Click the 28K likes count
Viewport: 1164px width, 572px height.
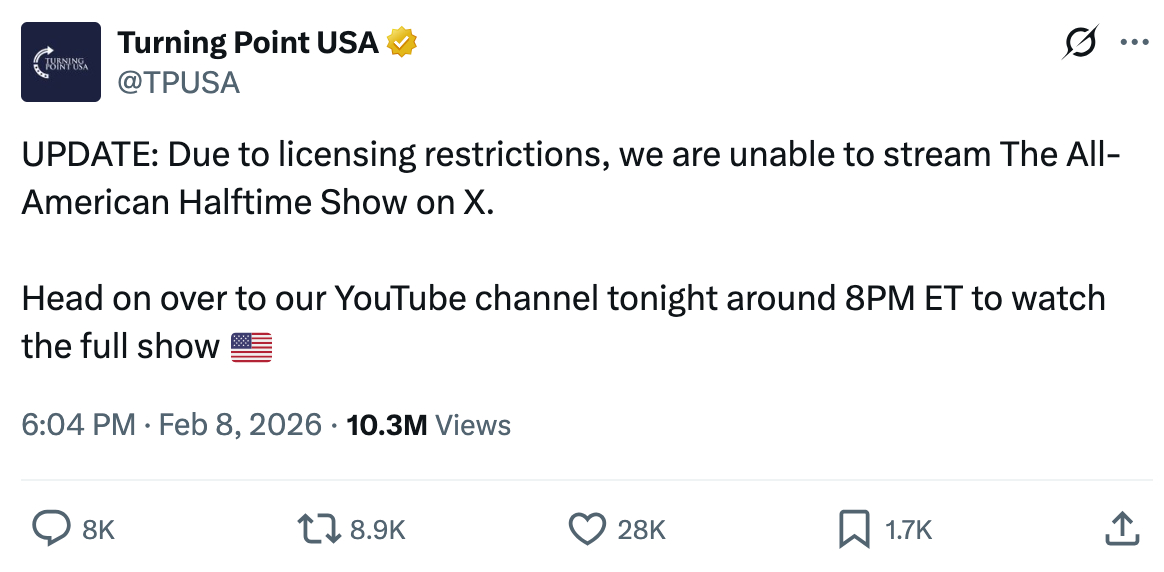pyautogui.click(x=641, y=530)
